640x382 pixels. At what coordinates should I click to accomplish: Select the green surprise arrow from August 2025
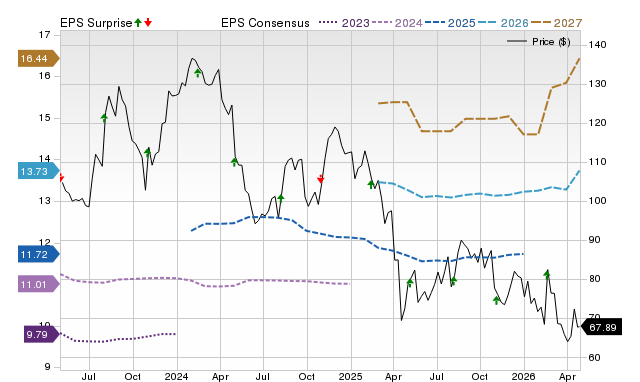click(x=453, y=281)
